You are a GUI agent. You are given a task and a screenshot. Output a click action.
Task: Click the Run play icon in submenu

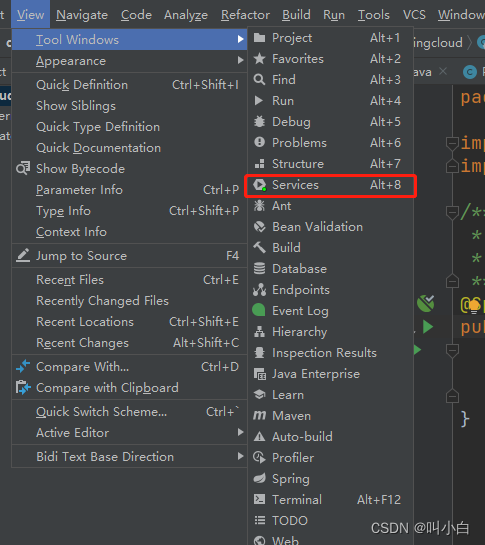tap(259, 101)
